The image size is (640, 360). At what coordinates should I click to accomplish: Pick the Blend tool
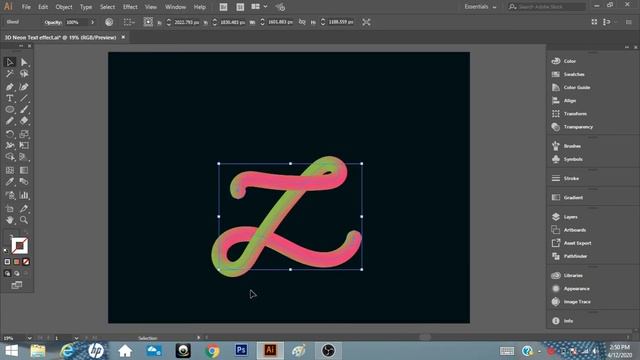coord(24,182)
